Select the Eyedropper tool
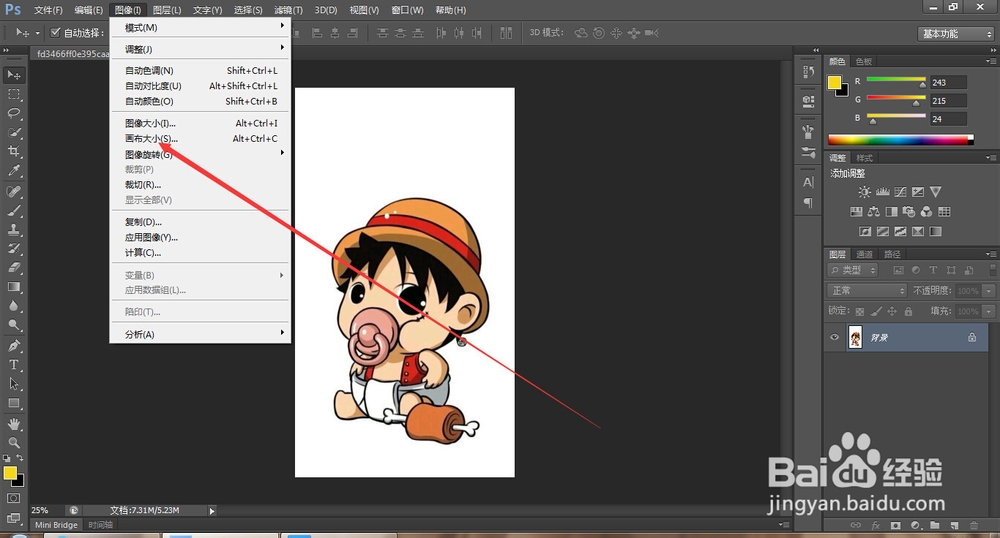Screen dimensions: 1000x538 (13, 171)
